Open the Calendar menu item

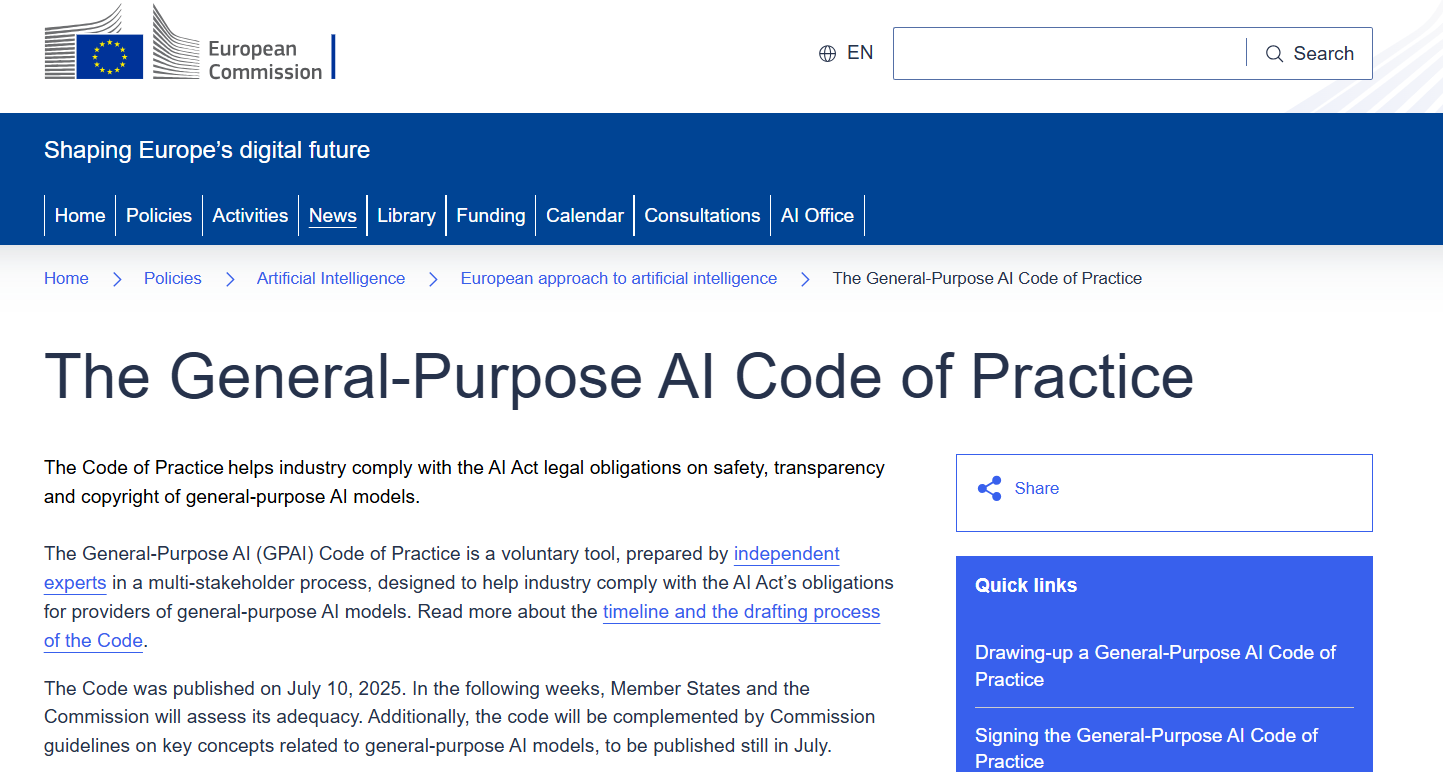tap(585, 215)
